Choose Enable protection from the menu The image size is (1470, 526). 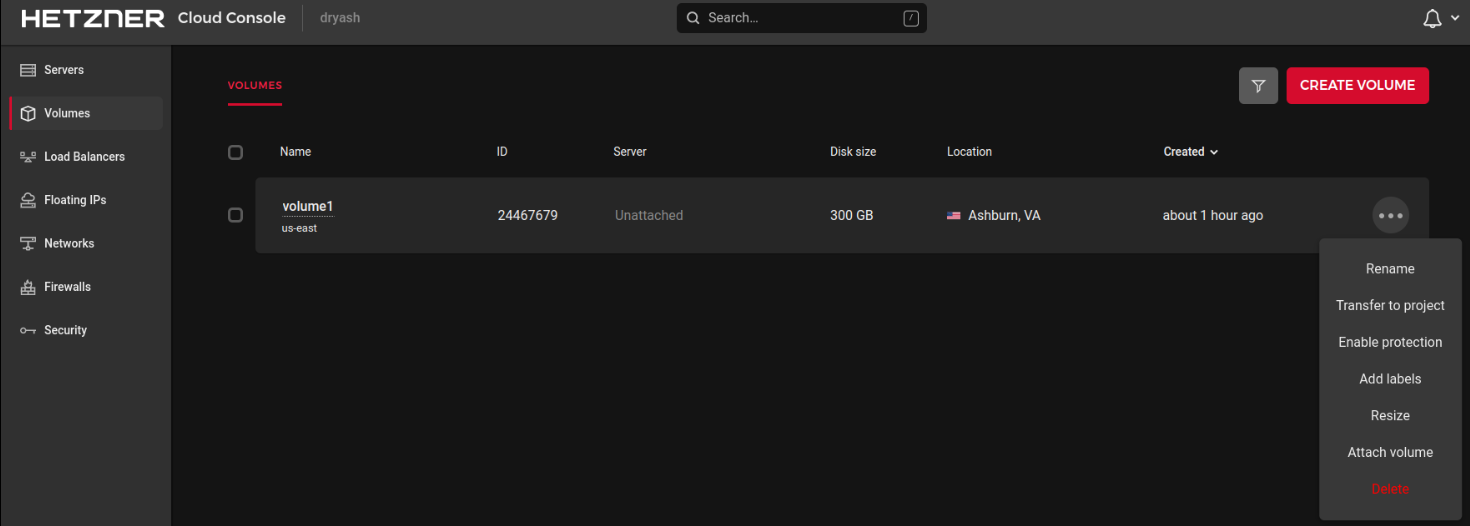(x=1390, y=342)
